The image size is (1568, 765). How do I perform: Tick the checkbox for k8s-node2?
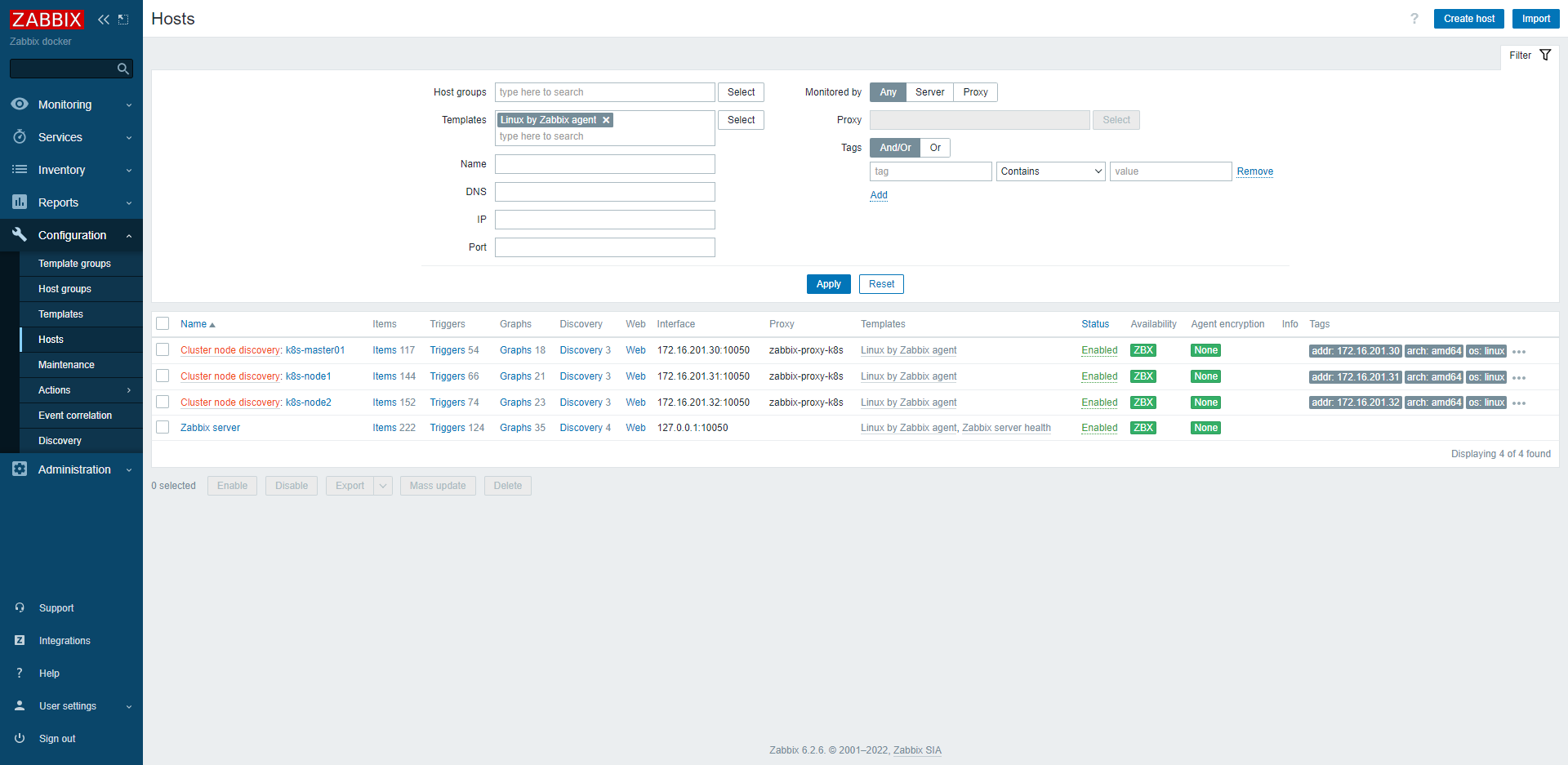[163, 402]
